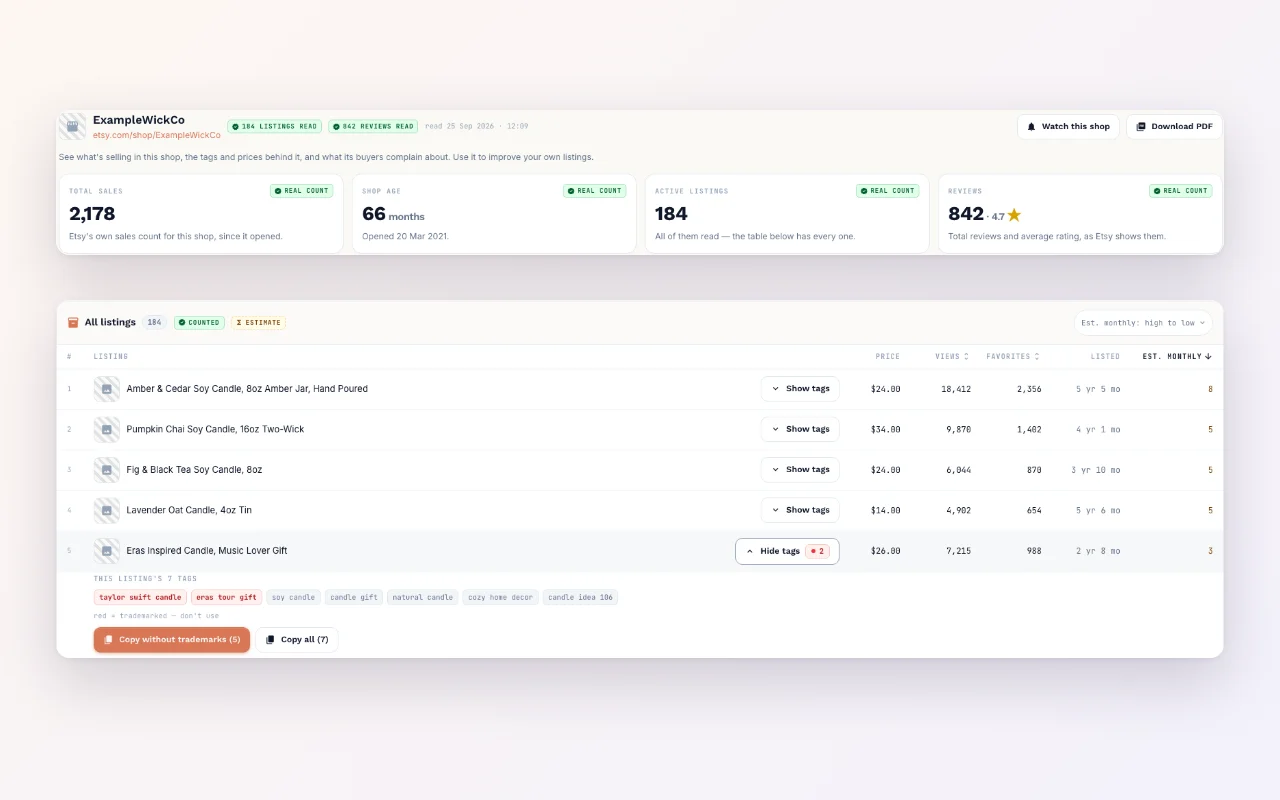The height and width of the screenshot is (800, 1280).
Task: Open the Pumpkin Chai Soy Candle thumbnail
Action: pos(107,429)
